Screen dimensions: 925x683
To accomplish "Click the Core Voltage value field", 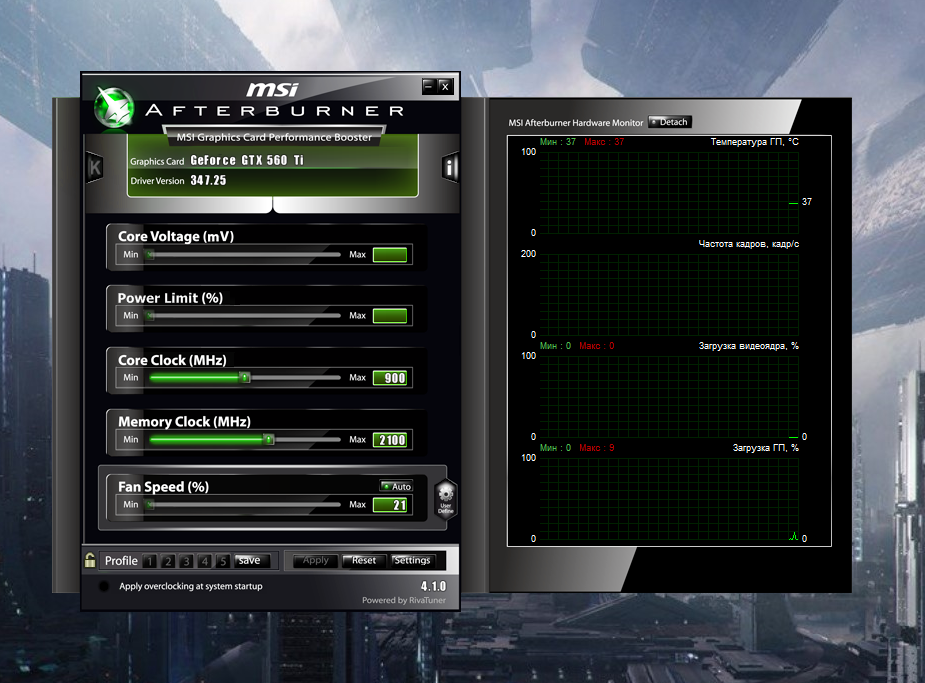I will coord(390,255).
